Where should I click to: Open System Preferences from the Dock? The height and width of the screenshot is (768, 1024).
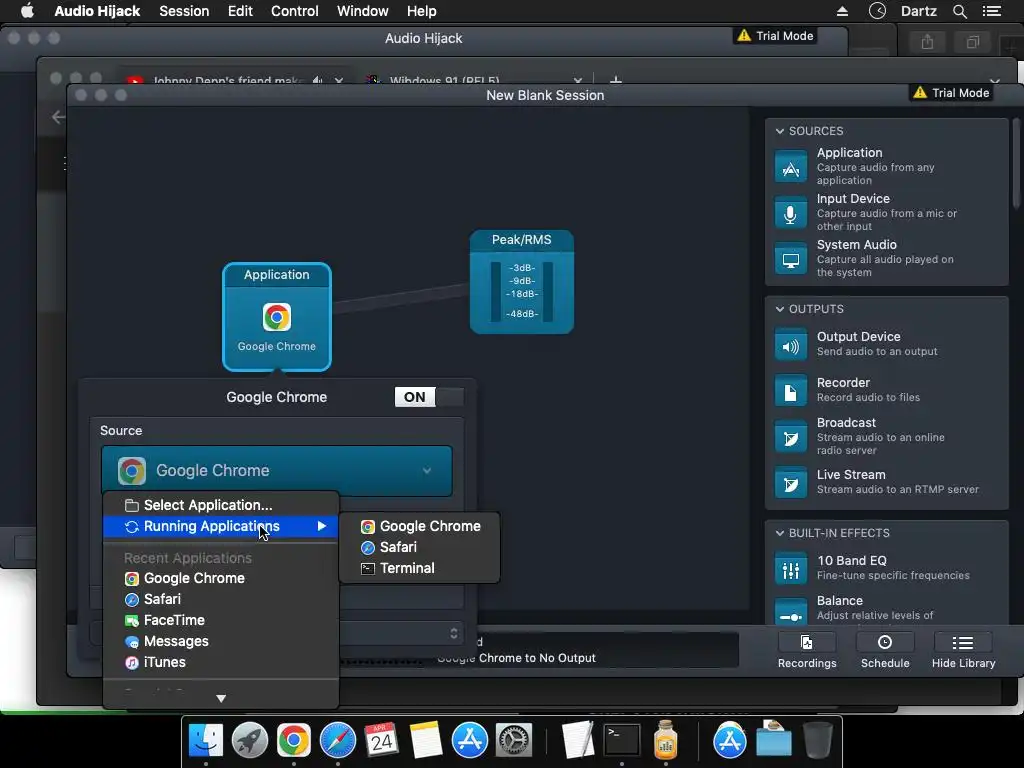pos(514,741)
